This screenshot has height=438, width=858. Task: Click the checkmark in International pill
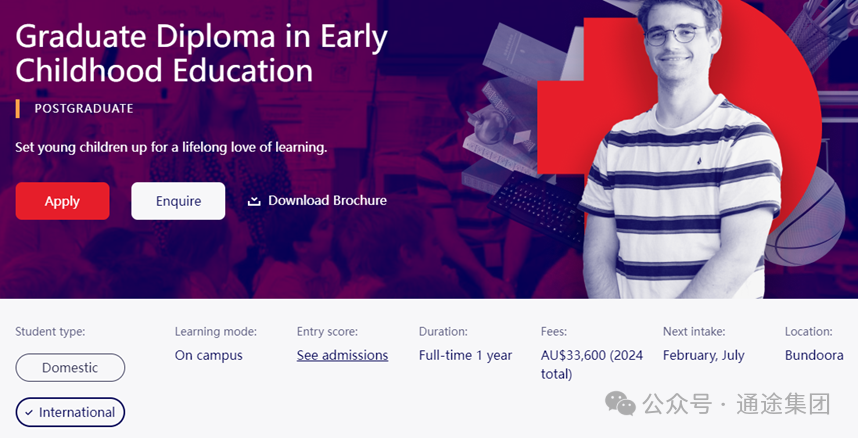coord(30,413)
